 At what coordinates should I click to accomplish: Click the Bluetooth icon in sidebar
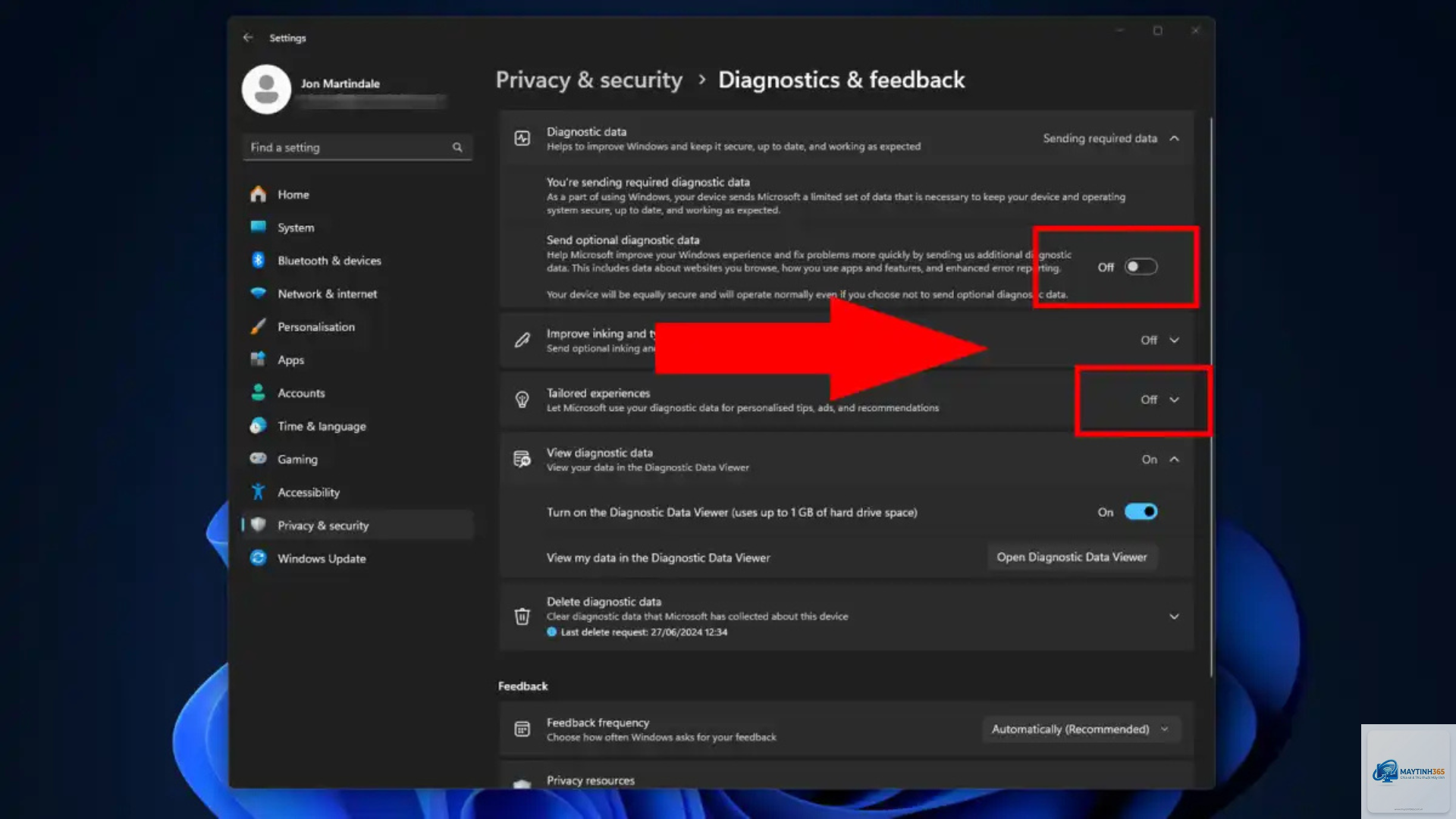(x=259, y=260)
